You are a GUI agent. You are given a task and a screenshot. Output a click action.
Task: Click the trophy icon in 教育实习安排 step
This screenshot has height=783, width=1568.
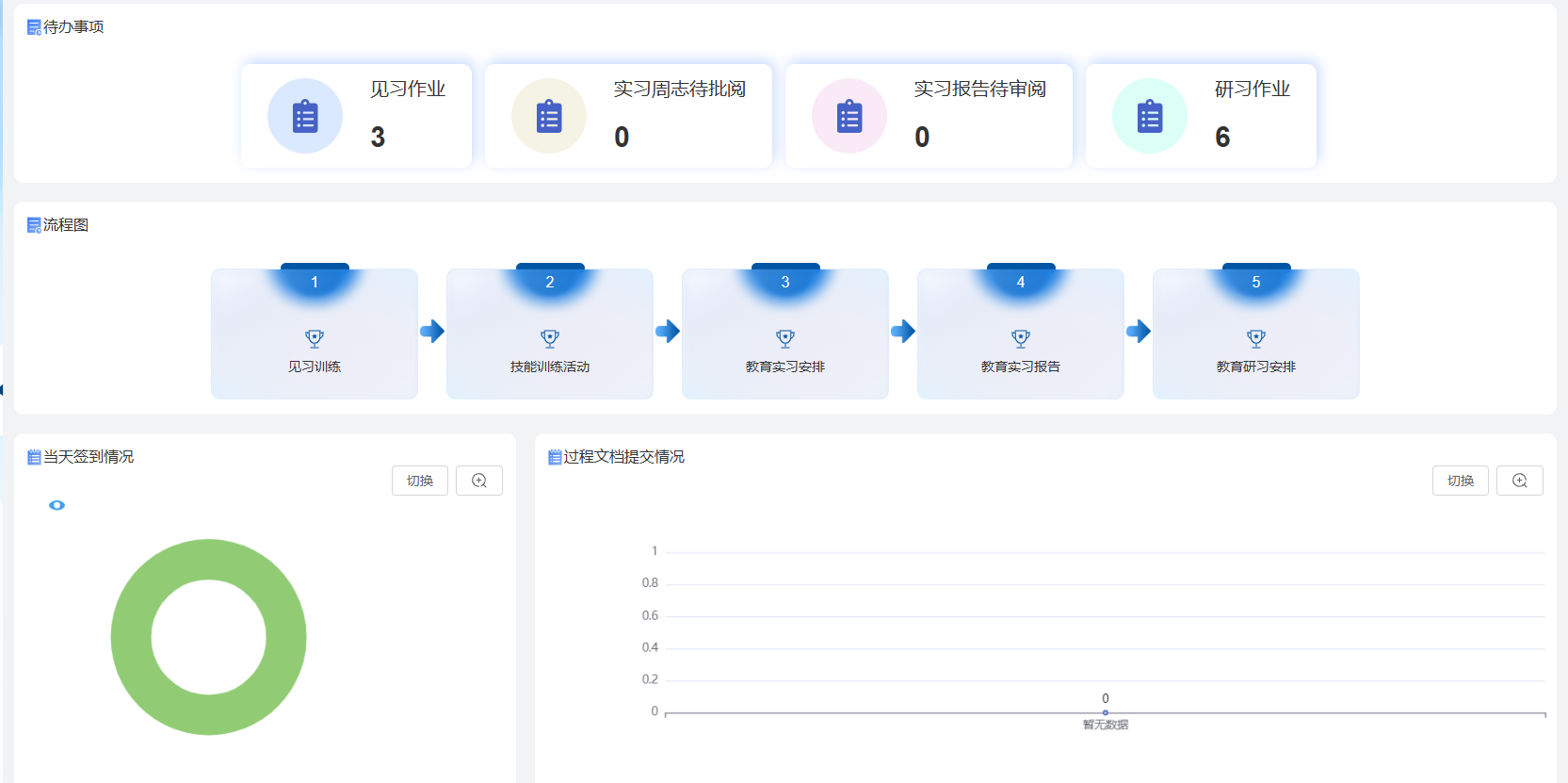tap(785, 338)
